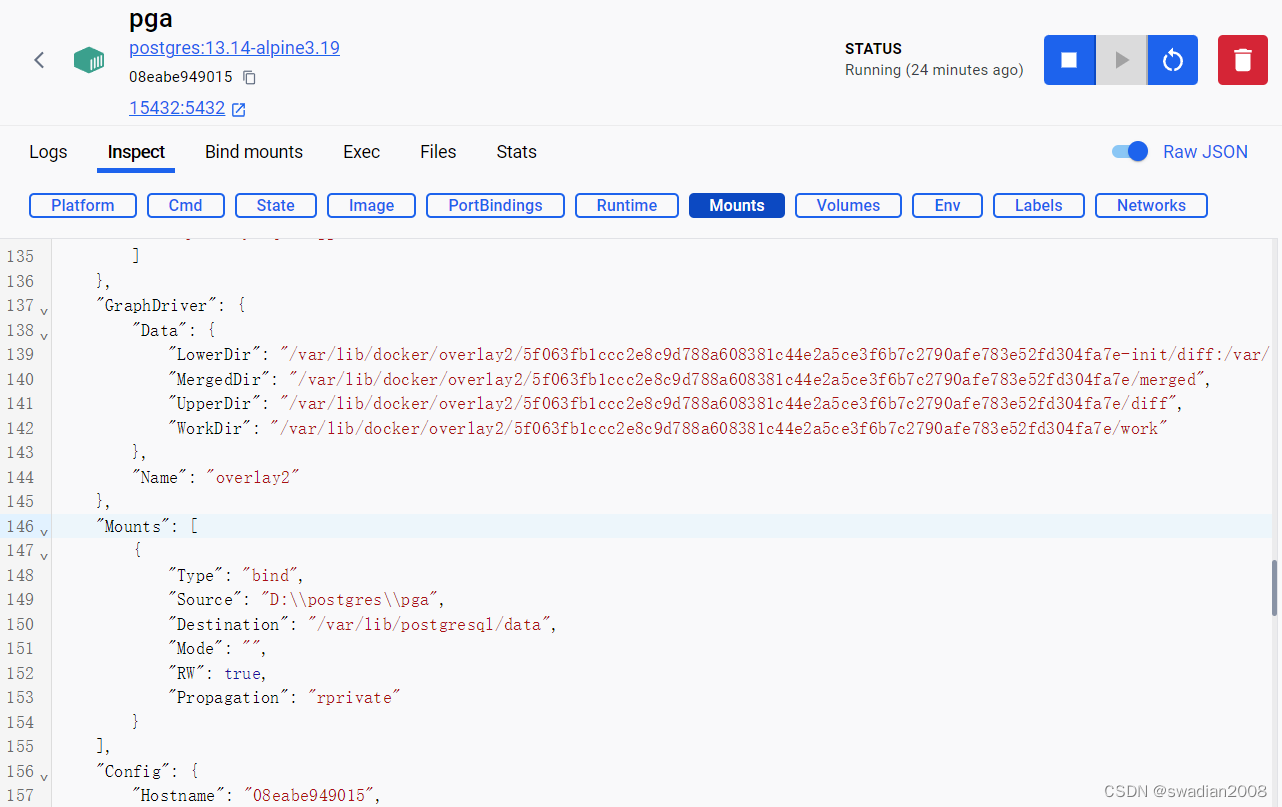Screen dimensions: 1282x807
Task: Collapse the Mounts array node
Action: (44, 528)
